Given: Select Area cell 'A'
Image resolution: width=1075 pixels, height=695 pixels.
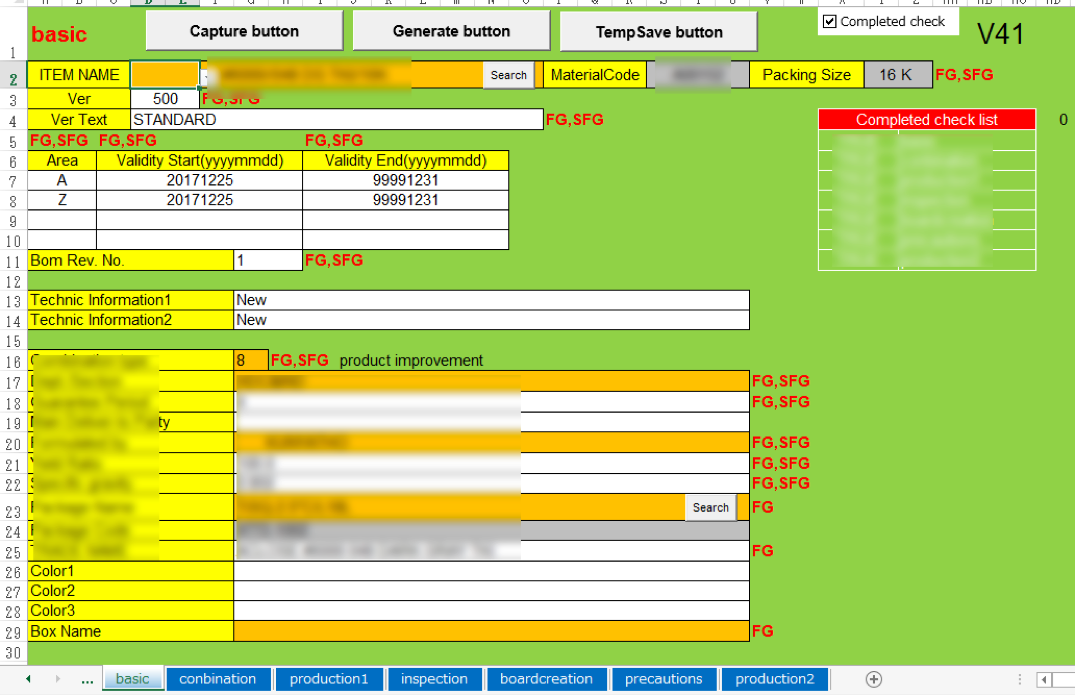Looking at the screenshot, I should pyautogui.click(x=62, y=180).
